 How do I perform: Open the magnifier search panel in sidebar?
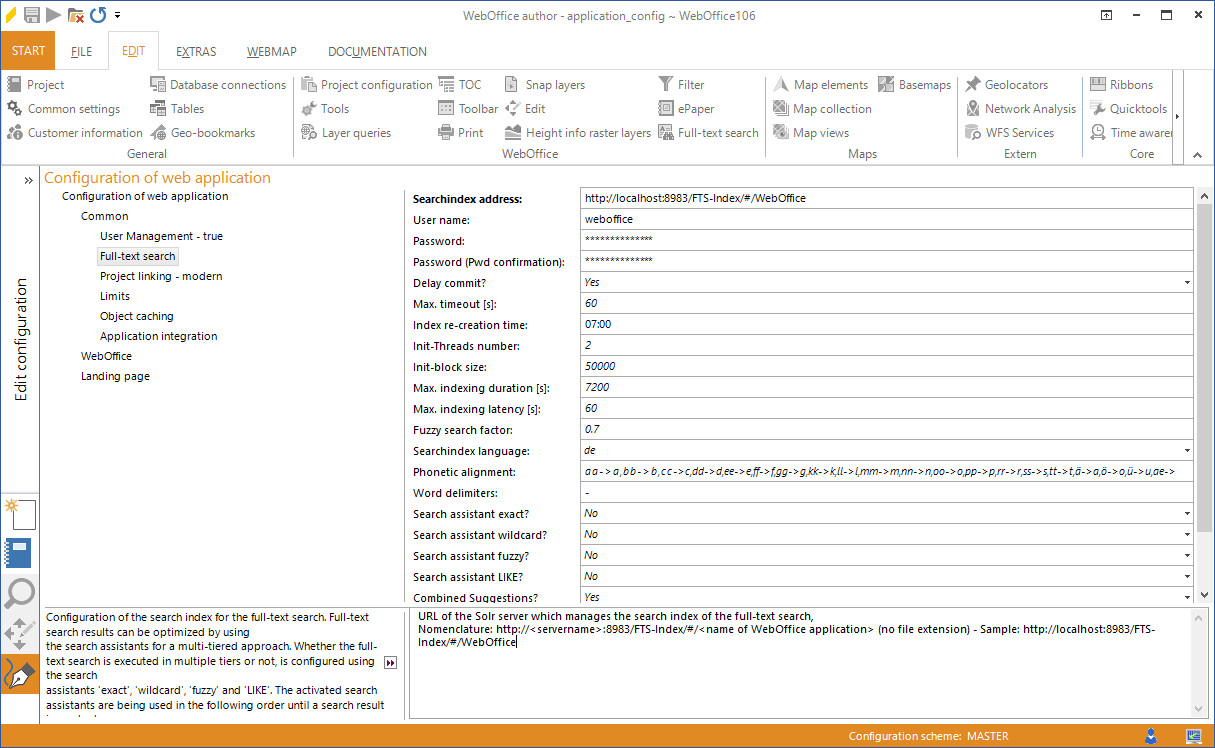(19, 593)
